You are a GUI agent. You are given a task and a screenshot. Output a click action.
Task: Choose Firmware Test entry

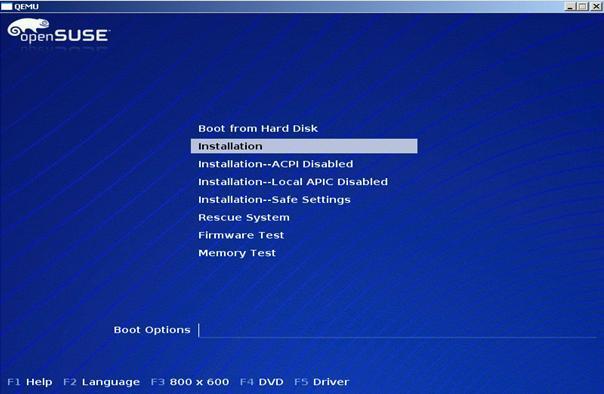pos(241,235)
